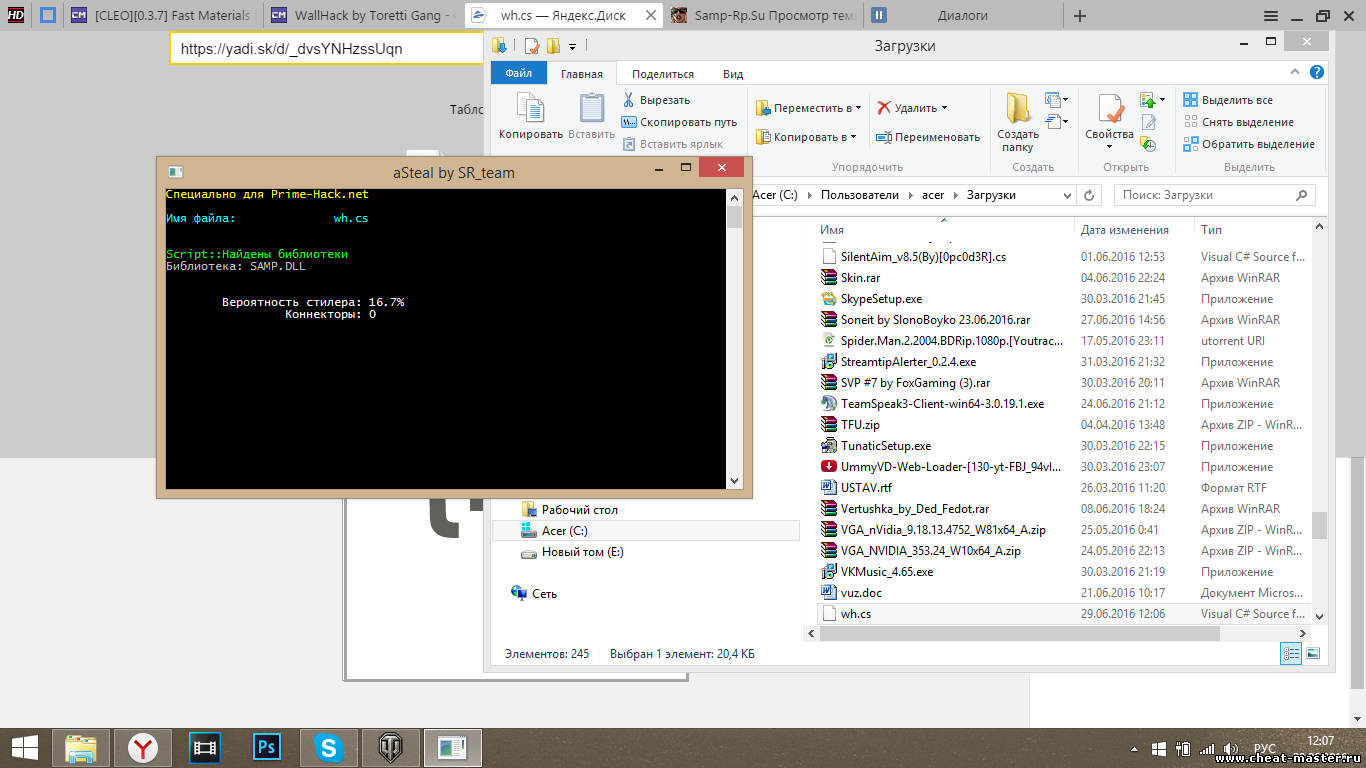The height and width of the screenshot is (768, 1366).
Task: Launch Yandex browser from the taskbar
Action: [143, 747]
